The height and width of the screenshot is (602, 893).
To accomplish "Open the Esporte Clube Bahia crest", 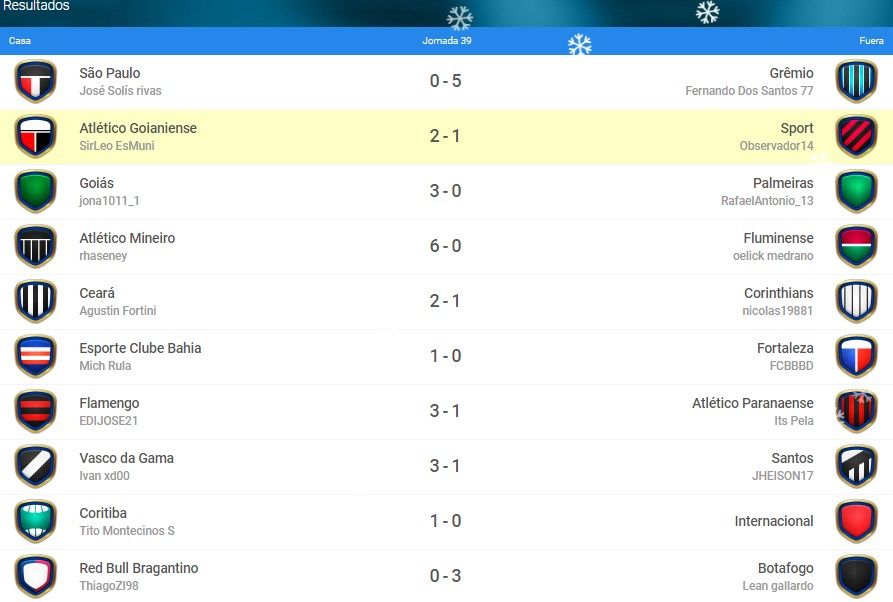I will 35,356.
